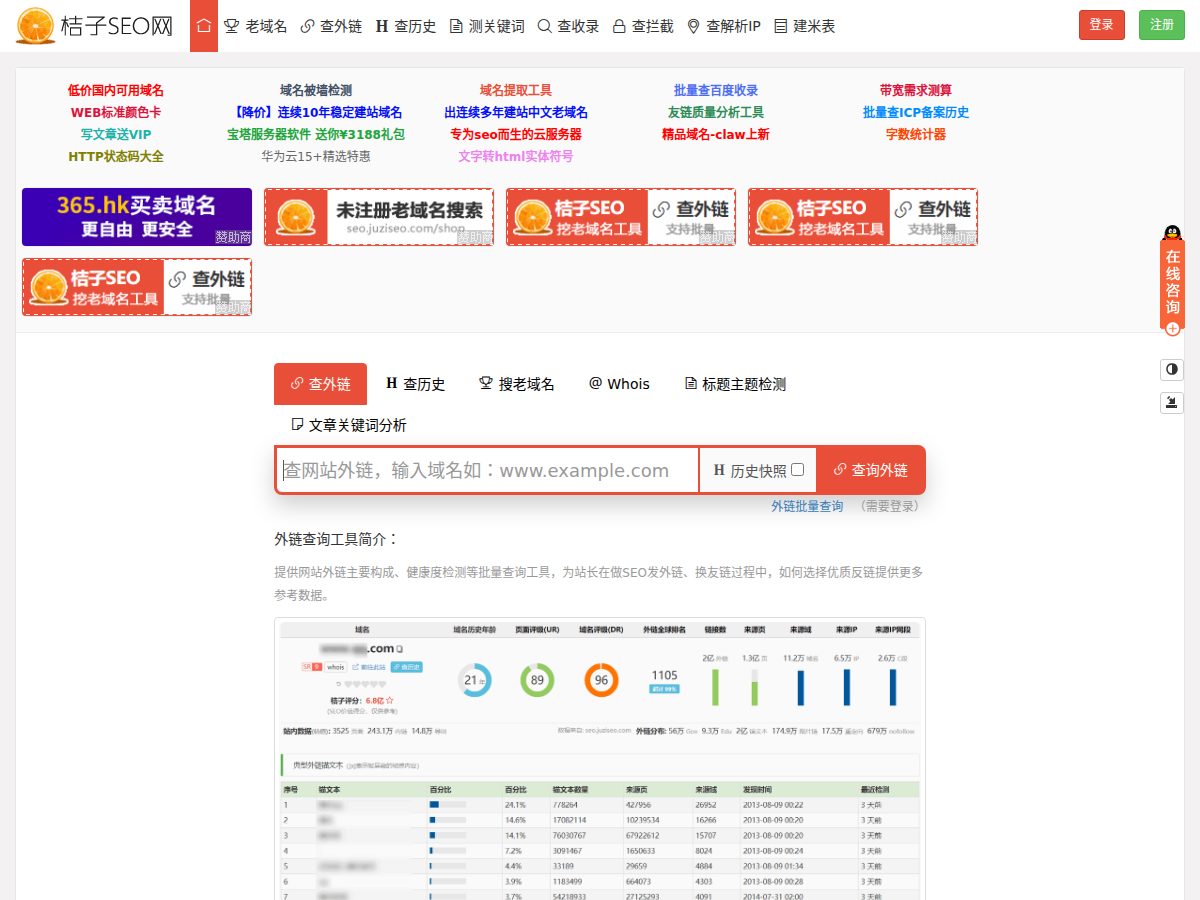Screen dimensions: 1200x900
Task: Open 查收录 nav item
Action: [568, 26]
